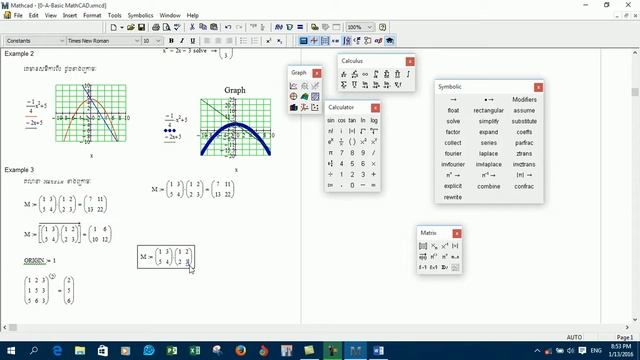Click parentheses button in Calculator palette

pyautogui.click(x=352, y=142)
